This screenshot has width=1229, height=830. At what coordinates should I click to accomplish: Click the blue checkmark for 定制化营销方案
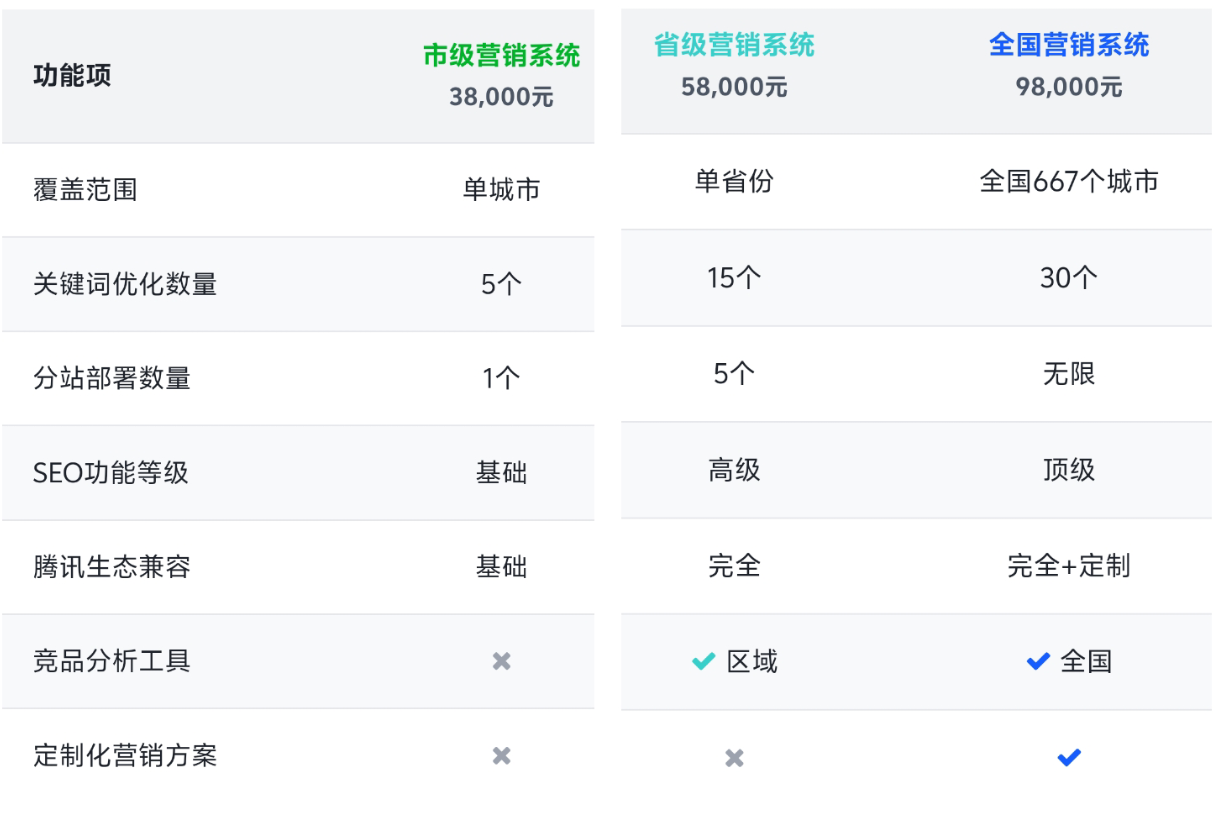point(1069,758)
